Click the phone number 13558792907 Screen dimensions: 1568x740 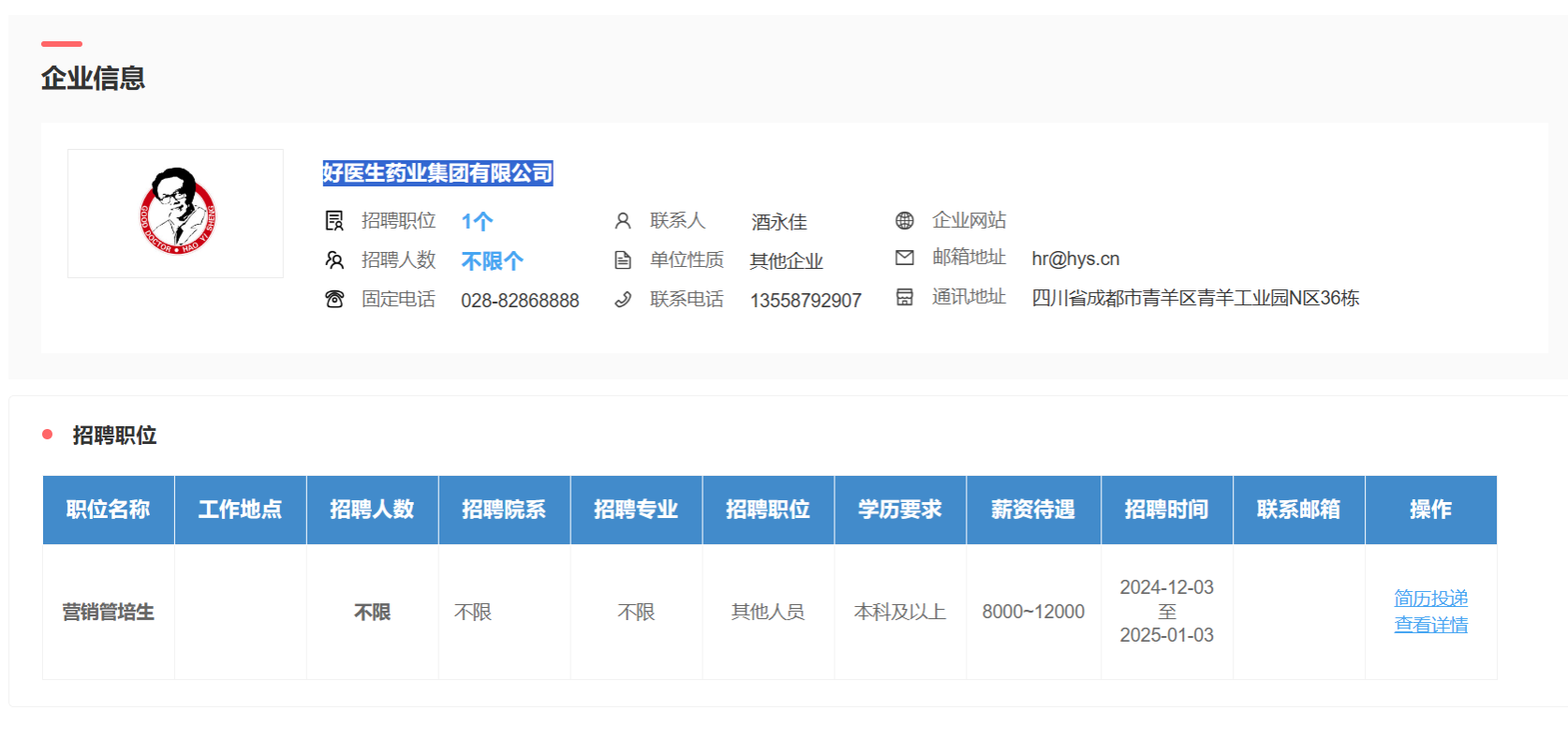pos(806,301)
